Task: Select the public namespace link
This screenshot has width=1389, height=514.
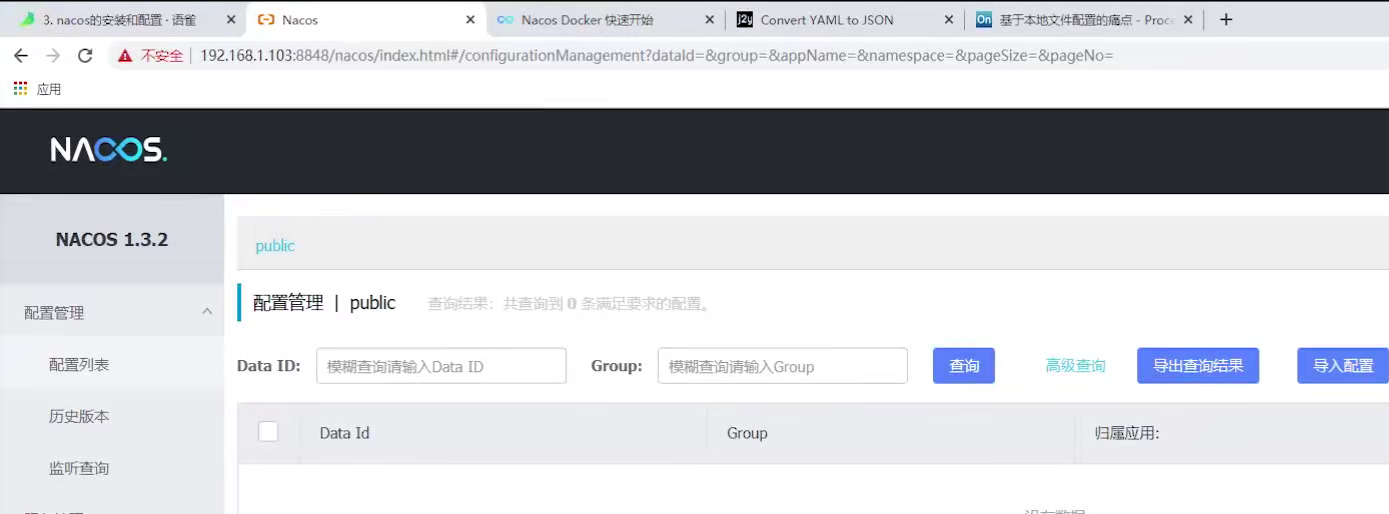Action: 275,246
